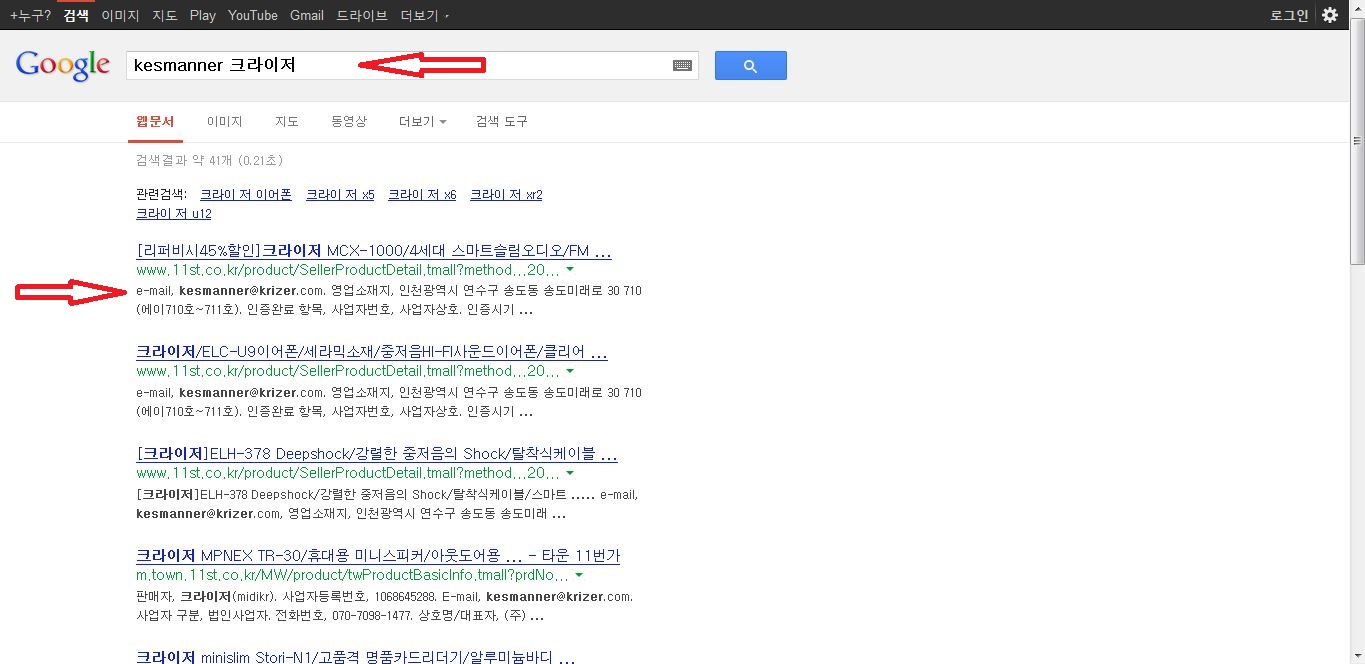Click the 로그인 sign-in button
Screen dimensions: 1365x664
point(1289,15)
